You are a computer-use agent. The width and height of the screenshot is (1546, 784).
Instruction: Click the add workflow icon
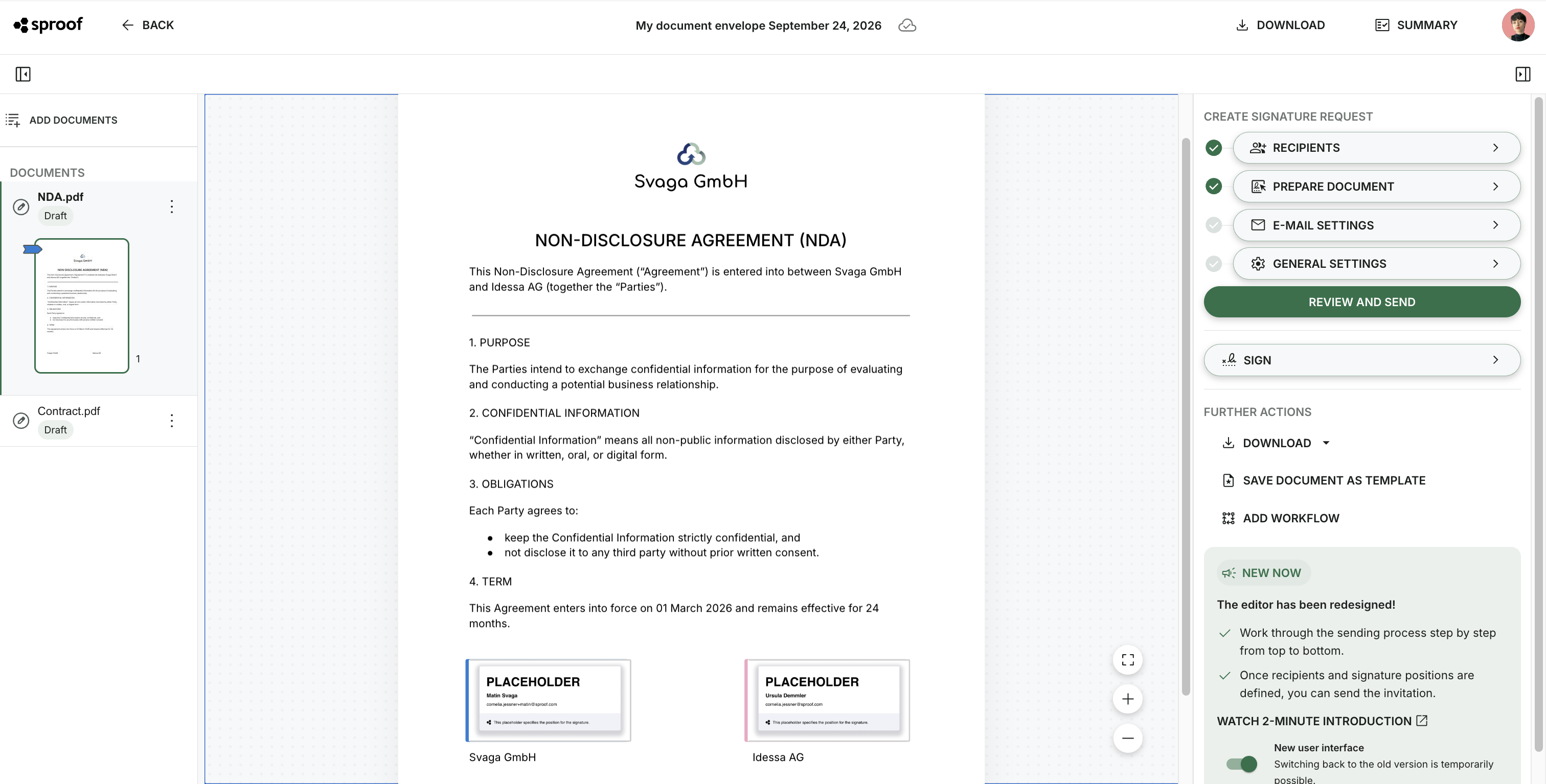(x=1228, y=518)
